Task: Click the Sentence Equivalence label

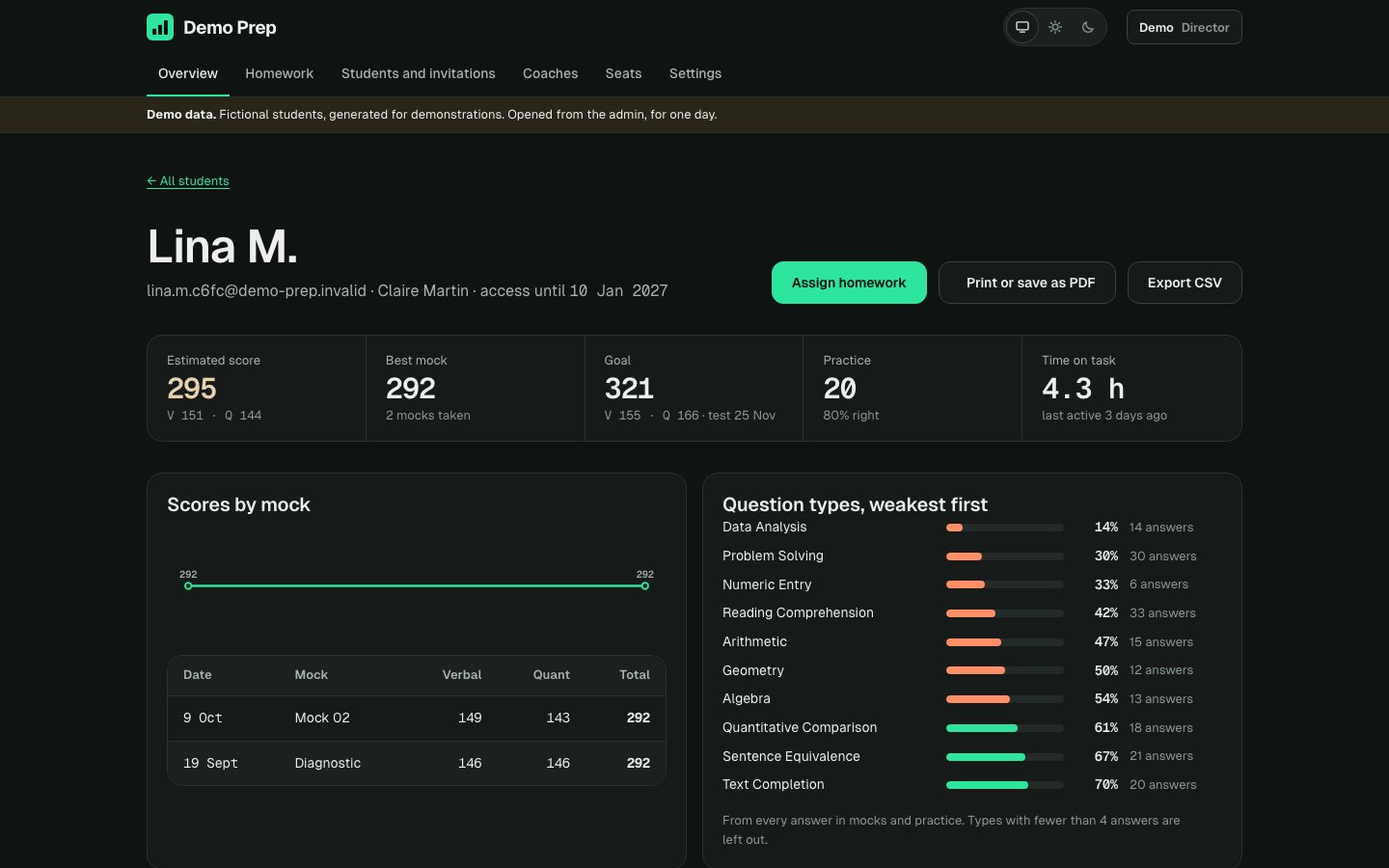Action: point(791,756)
